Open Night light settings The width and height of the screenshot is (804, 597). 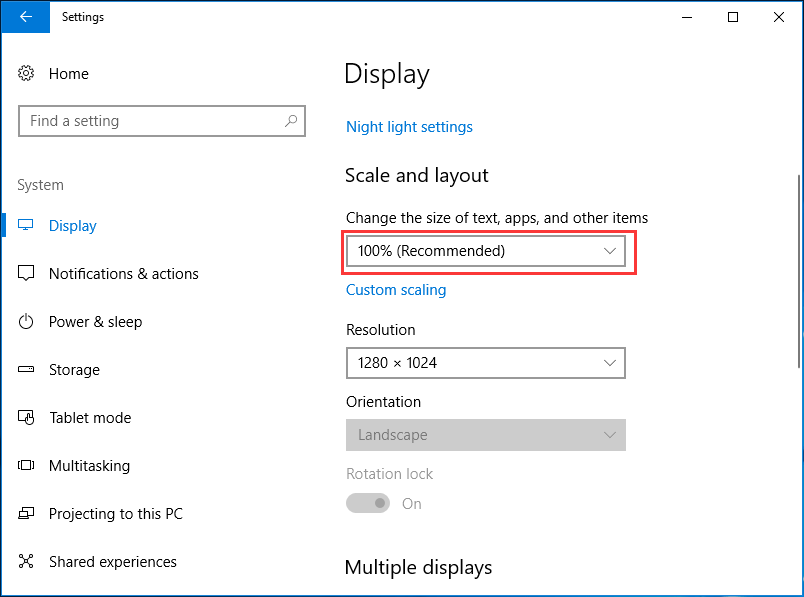(409, 127)
